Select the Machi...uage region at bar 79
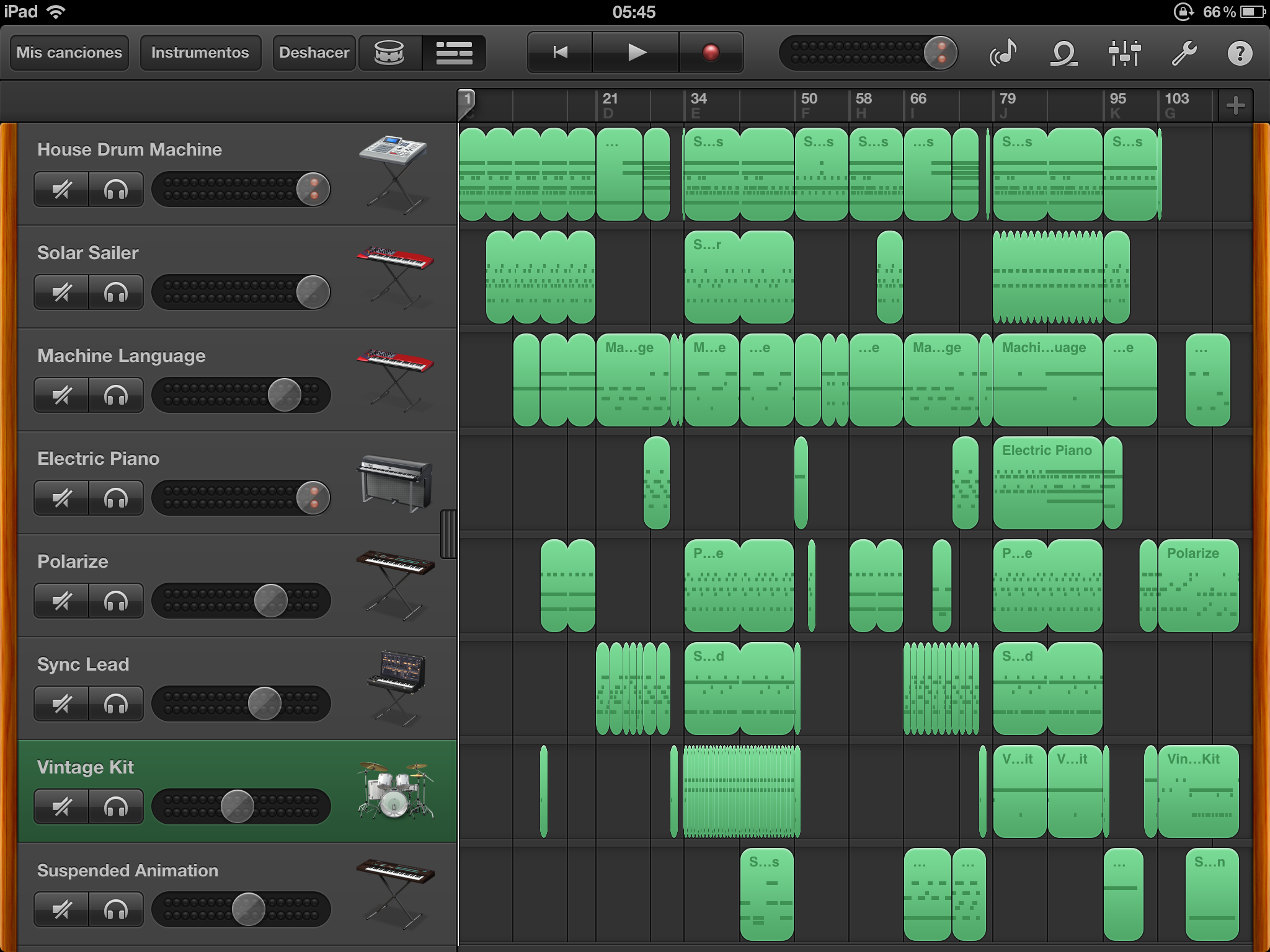The width and height of the screenshot is (1270, 952). 1048,380
